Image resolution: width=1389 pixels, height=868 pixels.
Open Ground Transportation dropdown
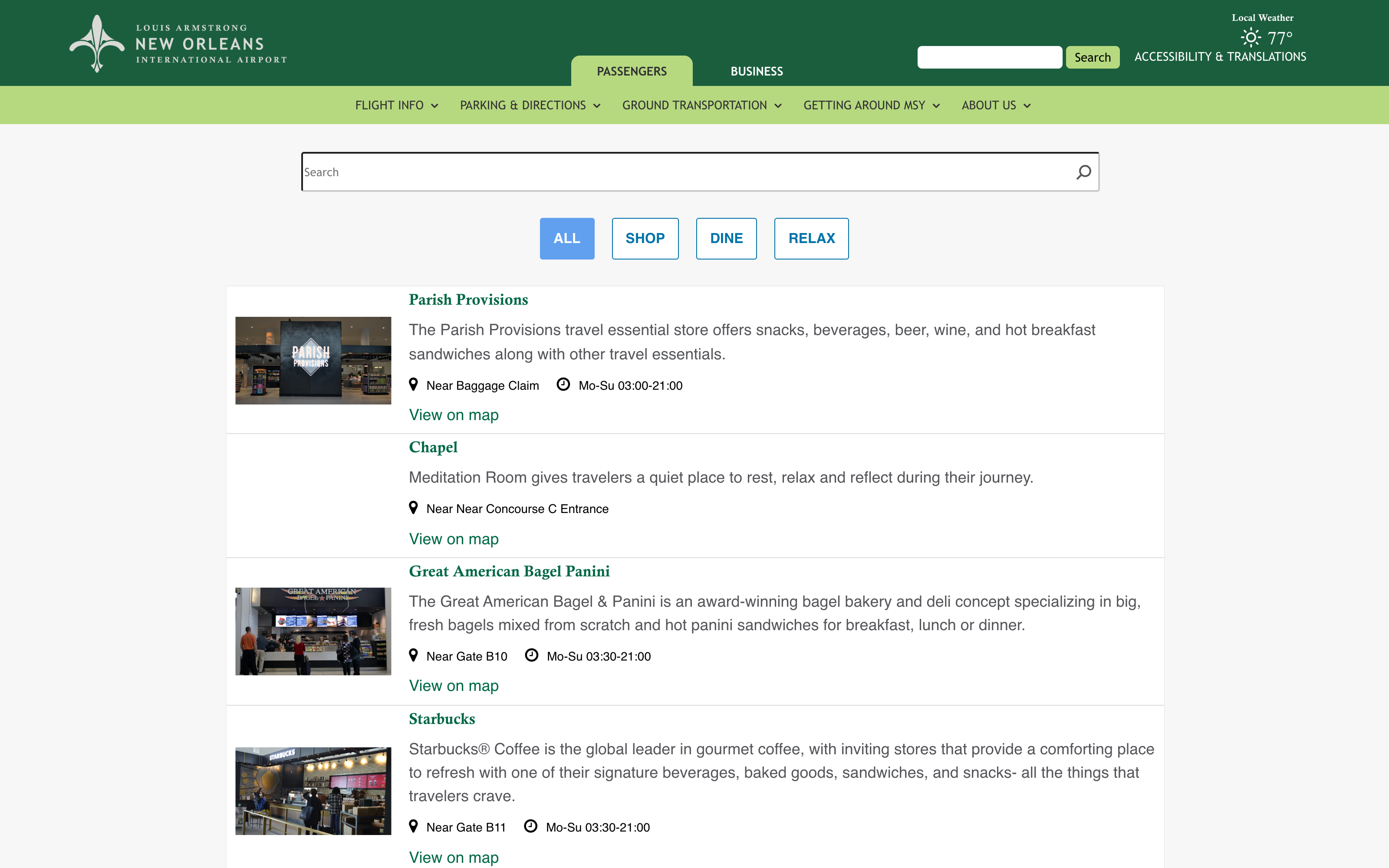coord(702,105)
